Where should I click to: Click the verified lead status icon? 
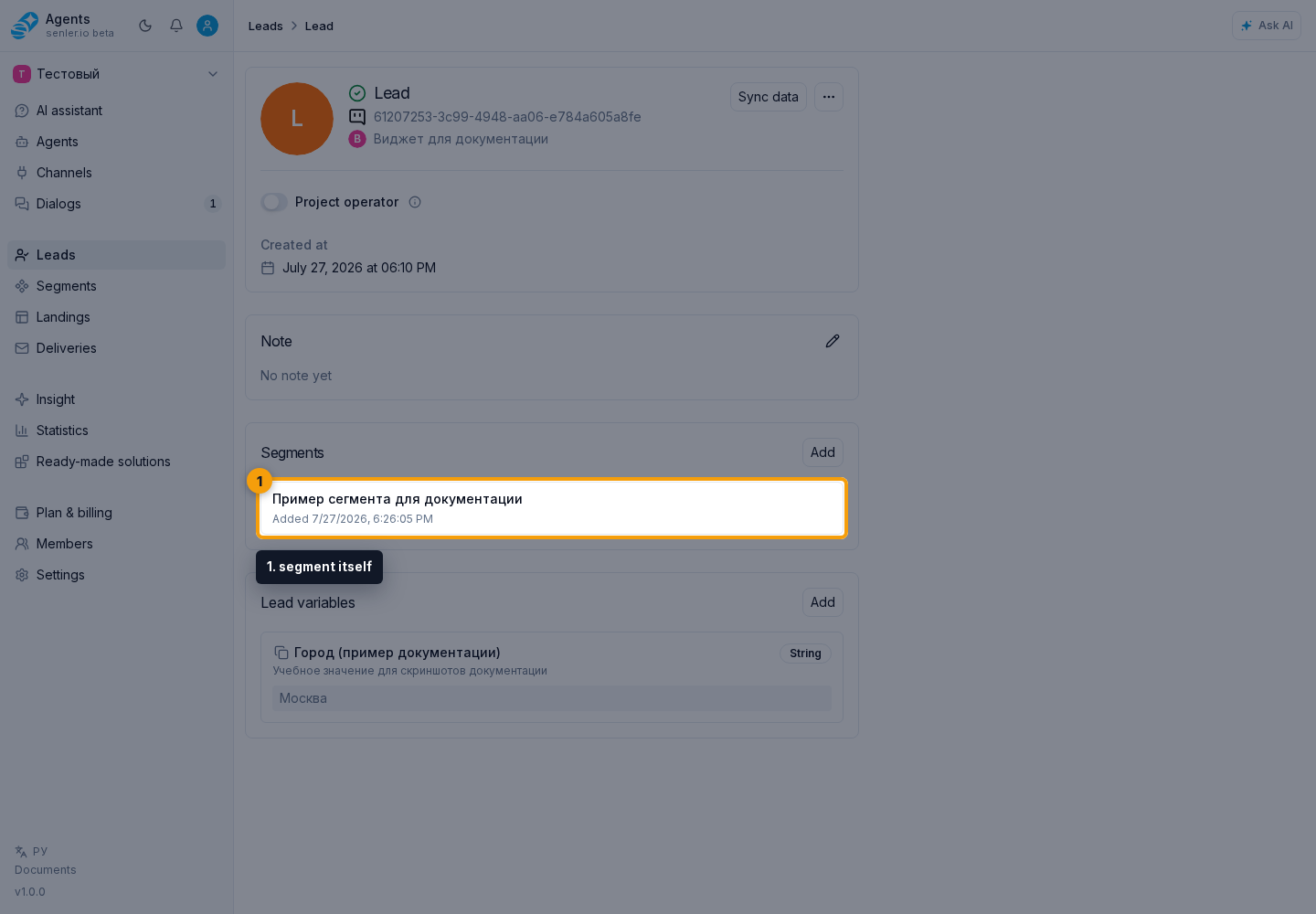pos(357,93)
